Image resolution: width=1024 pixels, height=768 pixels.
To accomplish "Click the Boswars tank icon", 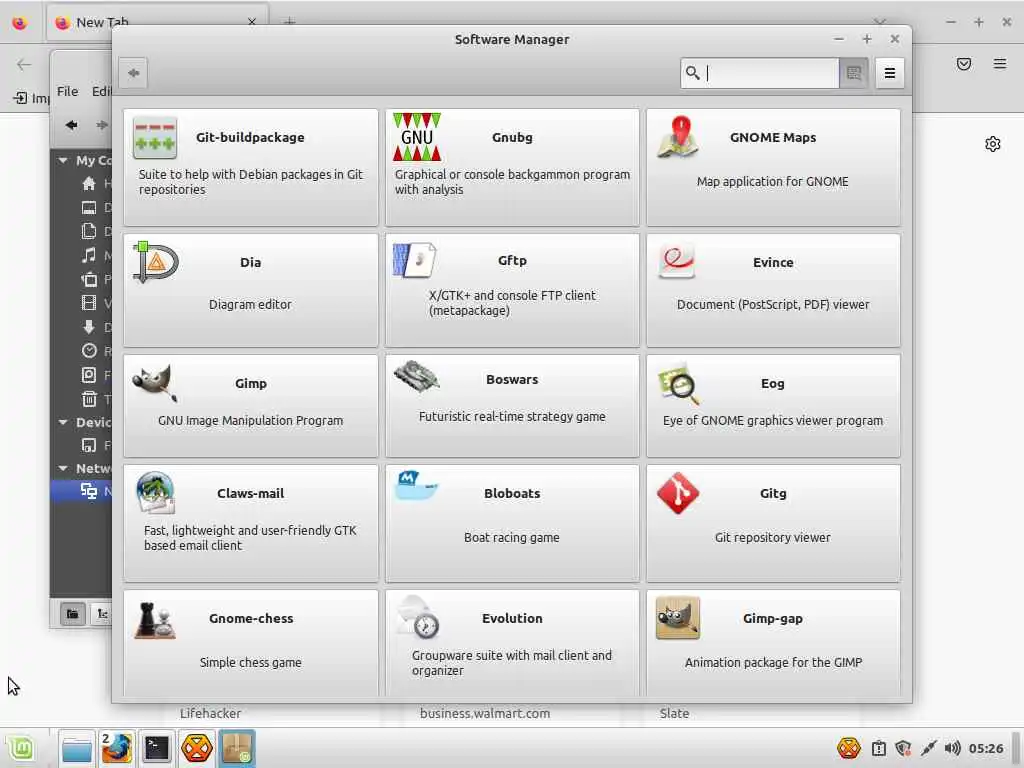I will 417,377.
